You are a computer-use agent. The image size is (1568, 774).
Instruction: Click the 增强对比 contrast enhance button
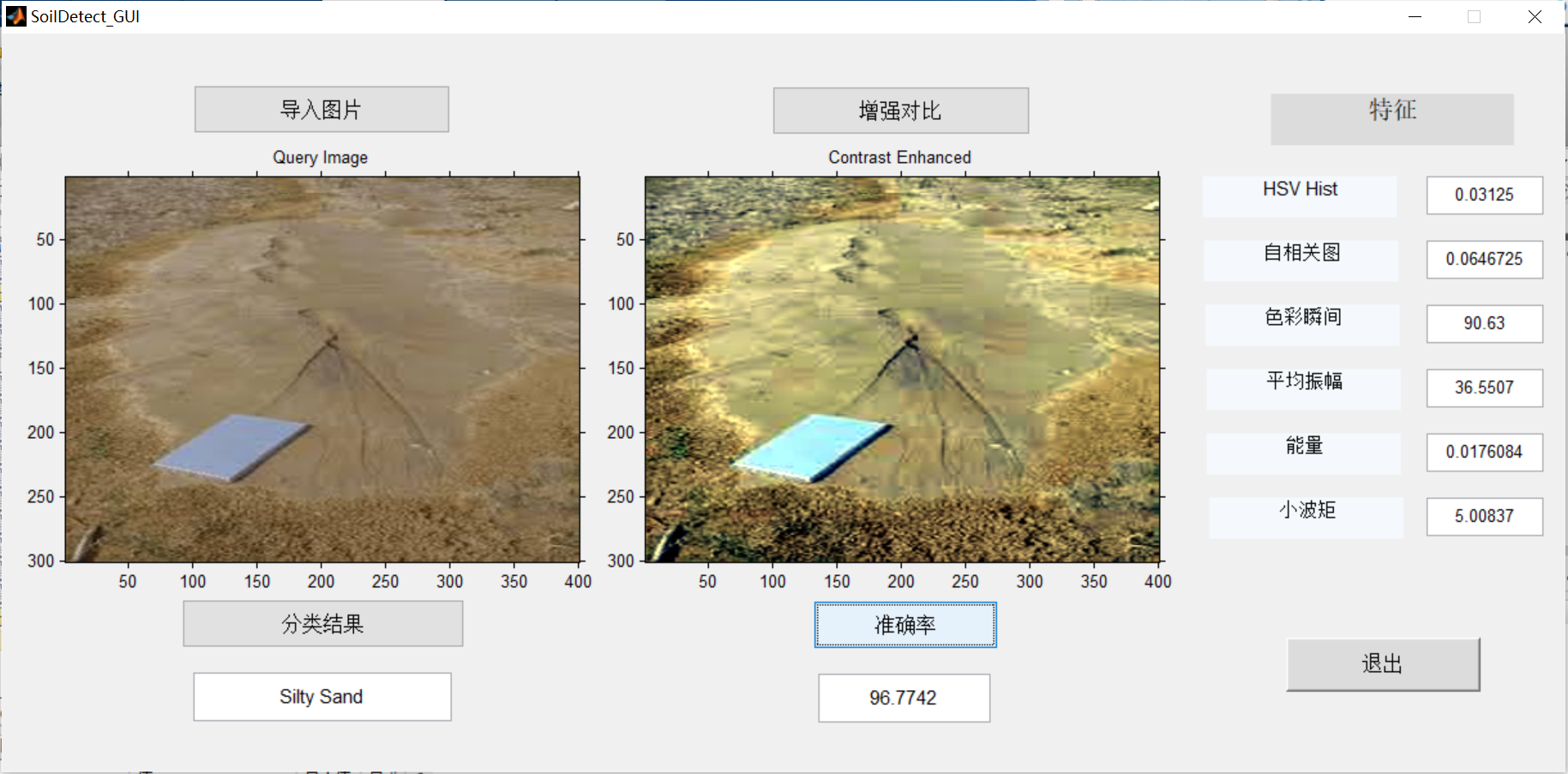[900, 111]
